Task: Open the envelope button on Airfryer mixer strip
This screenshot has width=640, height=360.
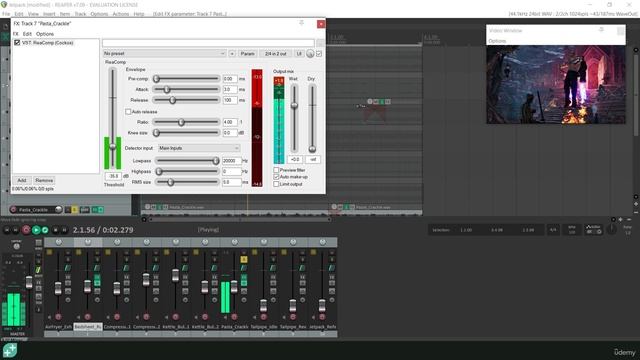Action: 68,268
